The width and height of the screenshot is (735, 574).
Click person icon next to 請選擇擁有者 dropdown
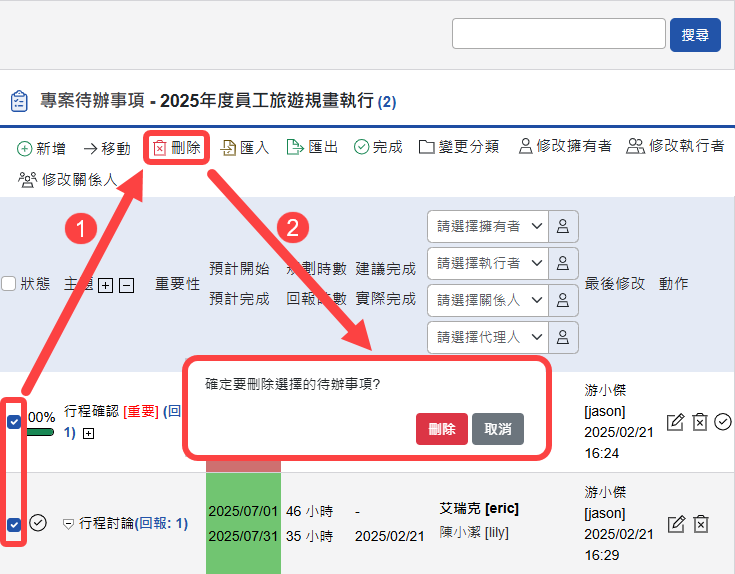pyautogui.click(x=563, y=226)
